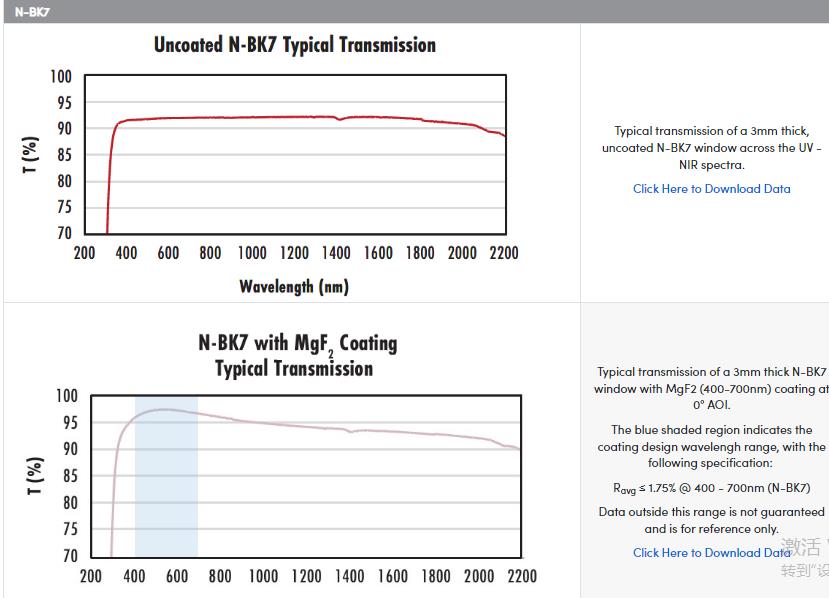Click the 70 tick on MgF2 chart y-axis
The image size is (829, 598).
(x=68, y=556)
